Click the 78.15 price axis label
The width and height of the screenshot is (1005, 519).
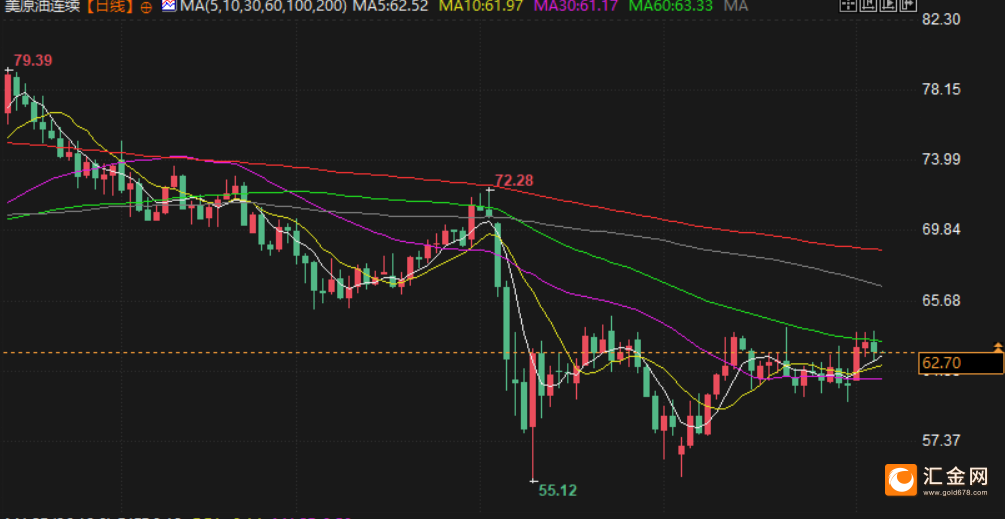[x=941, y=89]
